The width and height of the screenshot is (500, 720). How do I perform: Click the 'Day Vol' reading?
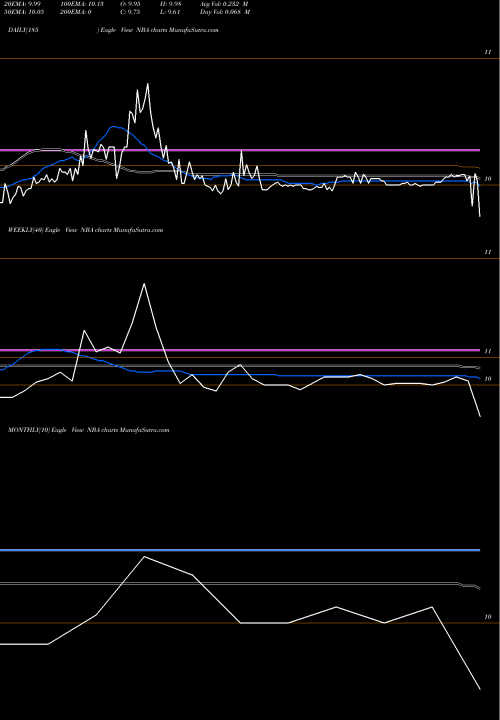225,12
